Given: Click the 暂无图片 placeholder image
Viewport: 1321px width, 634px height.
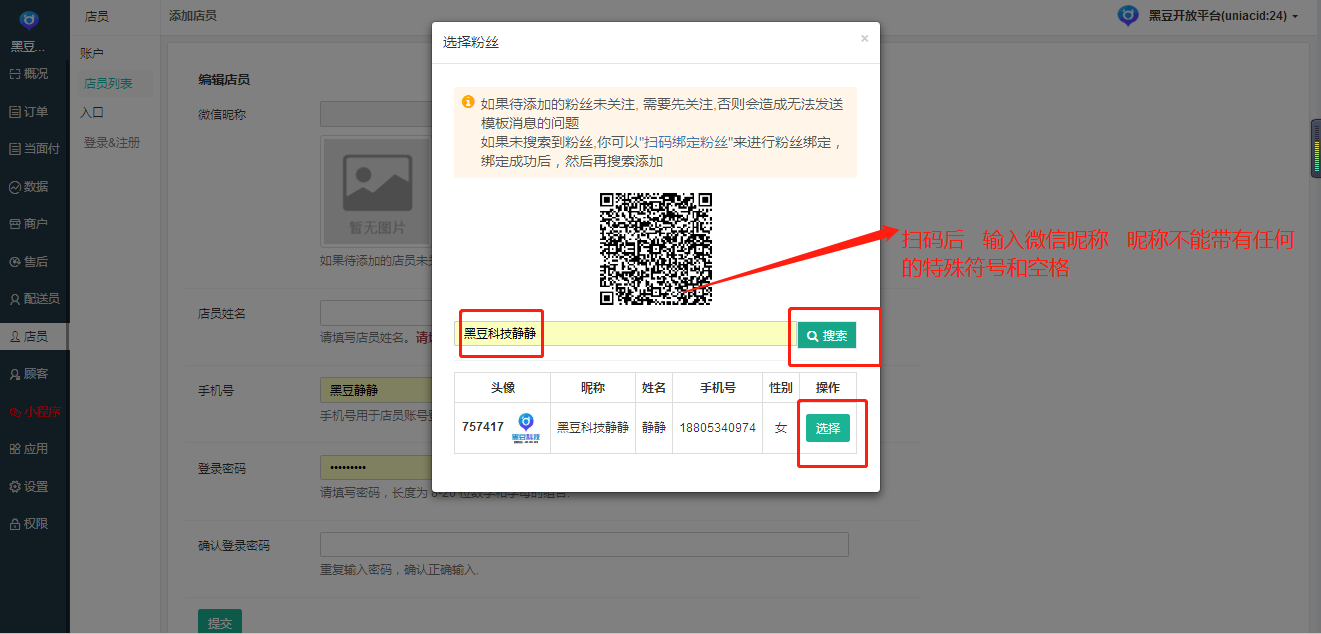Looking at the screenshot, I should pyautogui.click(x=378, y=190).
